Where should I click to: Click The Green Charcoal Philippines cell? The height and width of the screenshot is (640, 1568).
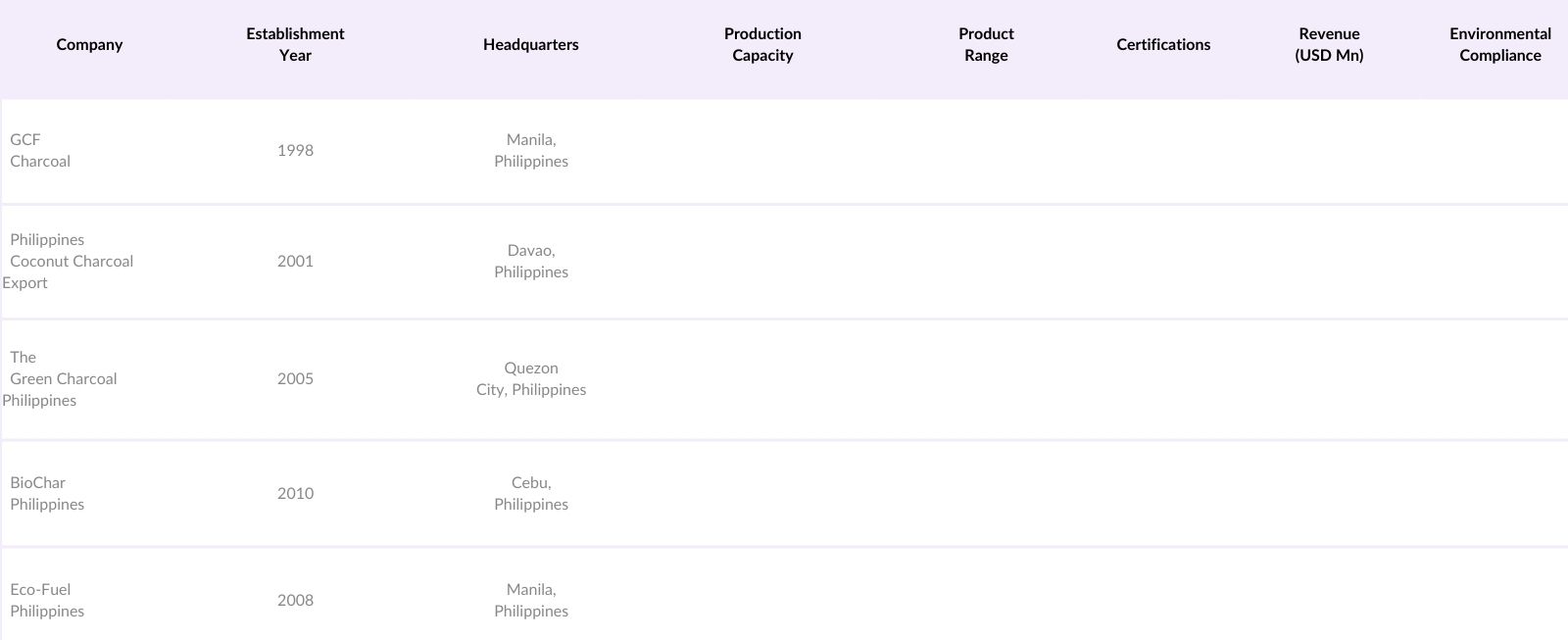pyautogui.click(x=61, y=379)
